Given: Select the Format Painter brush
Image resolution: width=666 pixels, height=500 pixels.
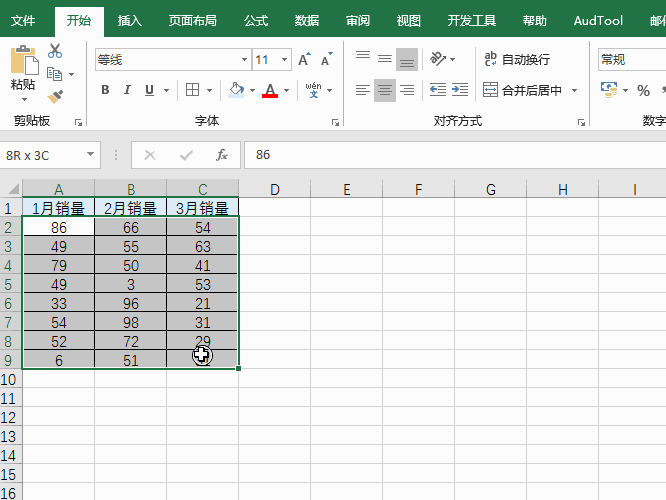Looking at the screenshot, I should pyautogui.click(x=55, y=97).
